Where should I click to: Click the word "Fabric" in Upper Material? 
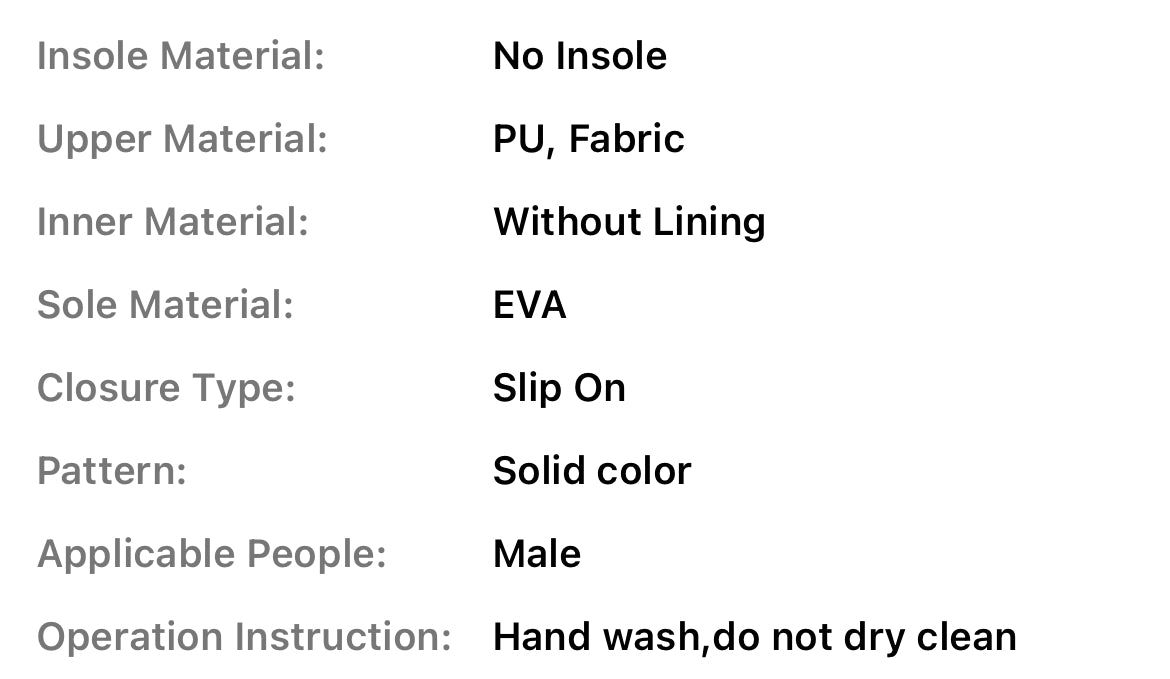(x=626, y=139)
